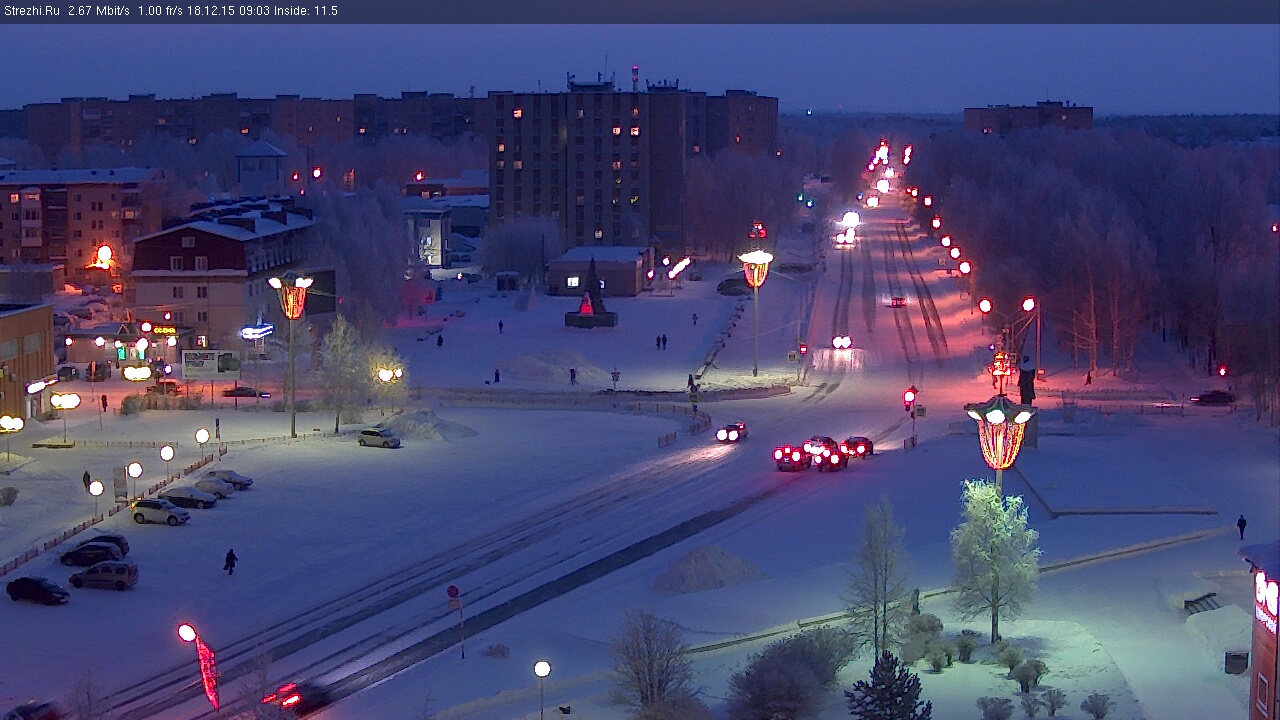Image resolution: width=1280 pixels, height=720 pixels.
Task: Click the Strezhi.Ru label in overlay bar
Action: click(32, 11)
